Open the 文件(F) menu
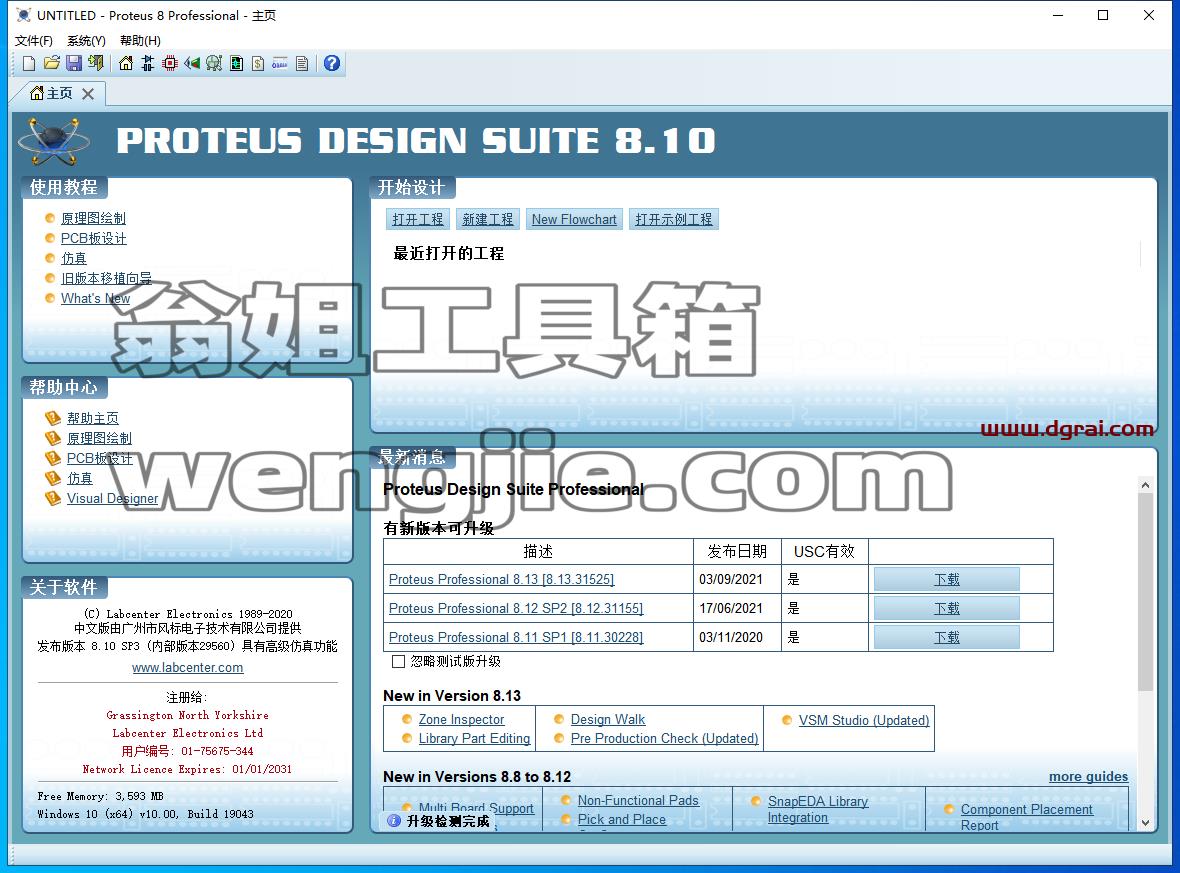 coord(34,41)
